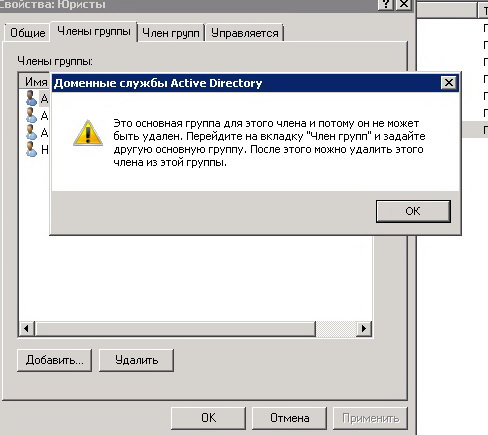Open the Члены группы tab
The width and height of the screenshot is (488, 435).
[x=94, y=31]
